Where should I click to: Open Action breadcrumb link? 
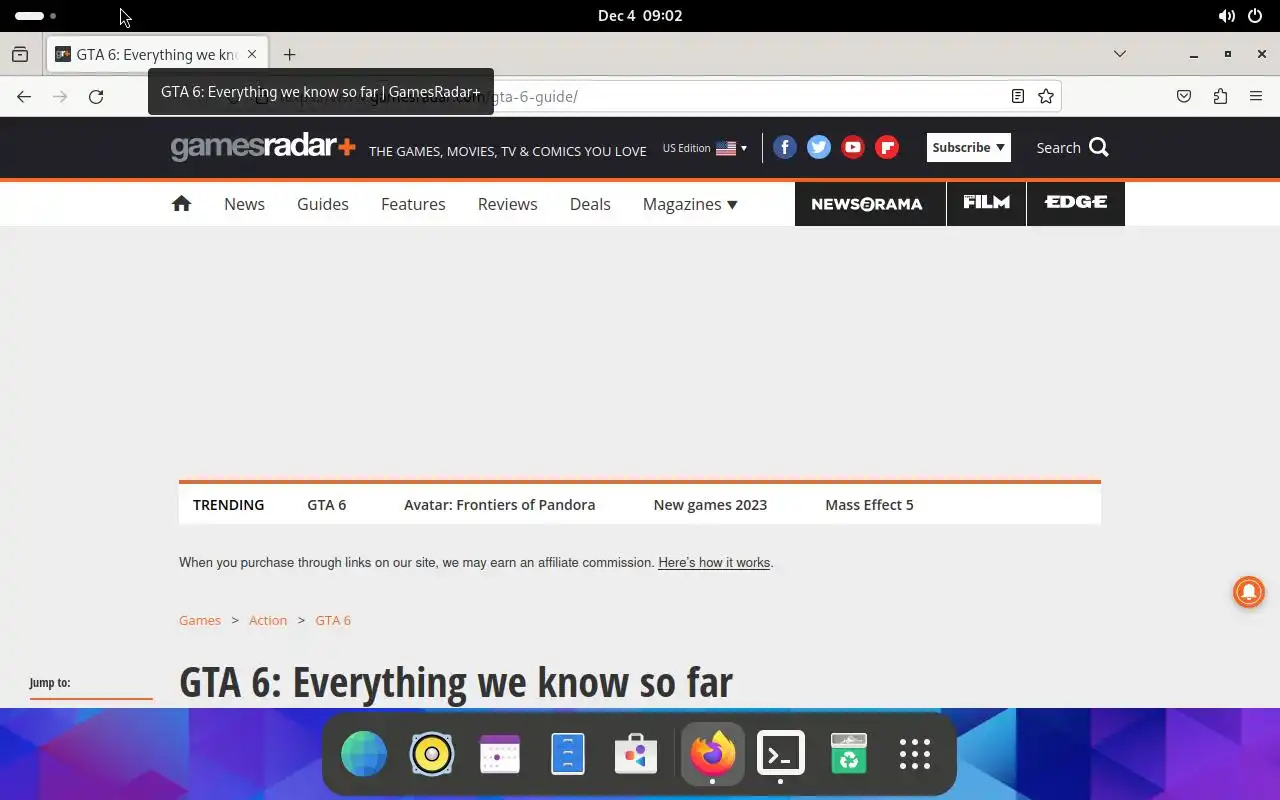[x=268, y=620]
